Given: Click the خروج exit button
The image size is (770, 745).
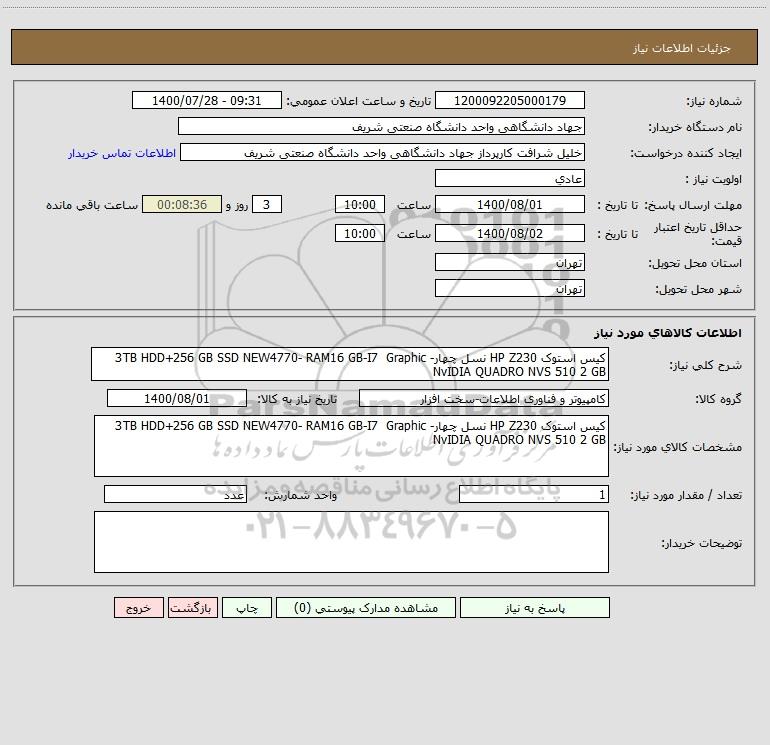Looking at the screenshot, I should tap(138, 607).
